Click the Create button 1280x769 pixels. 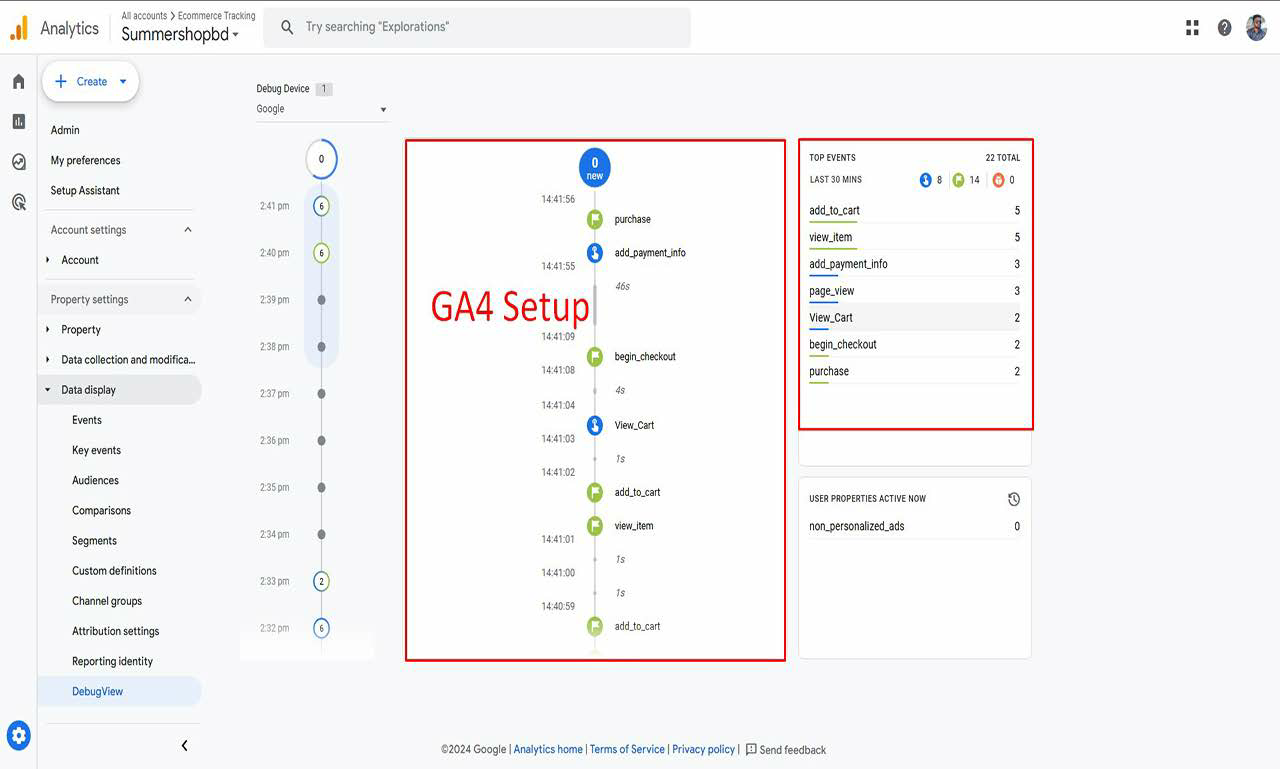click(x=90, y=81)
